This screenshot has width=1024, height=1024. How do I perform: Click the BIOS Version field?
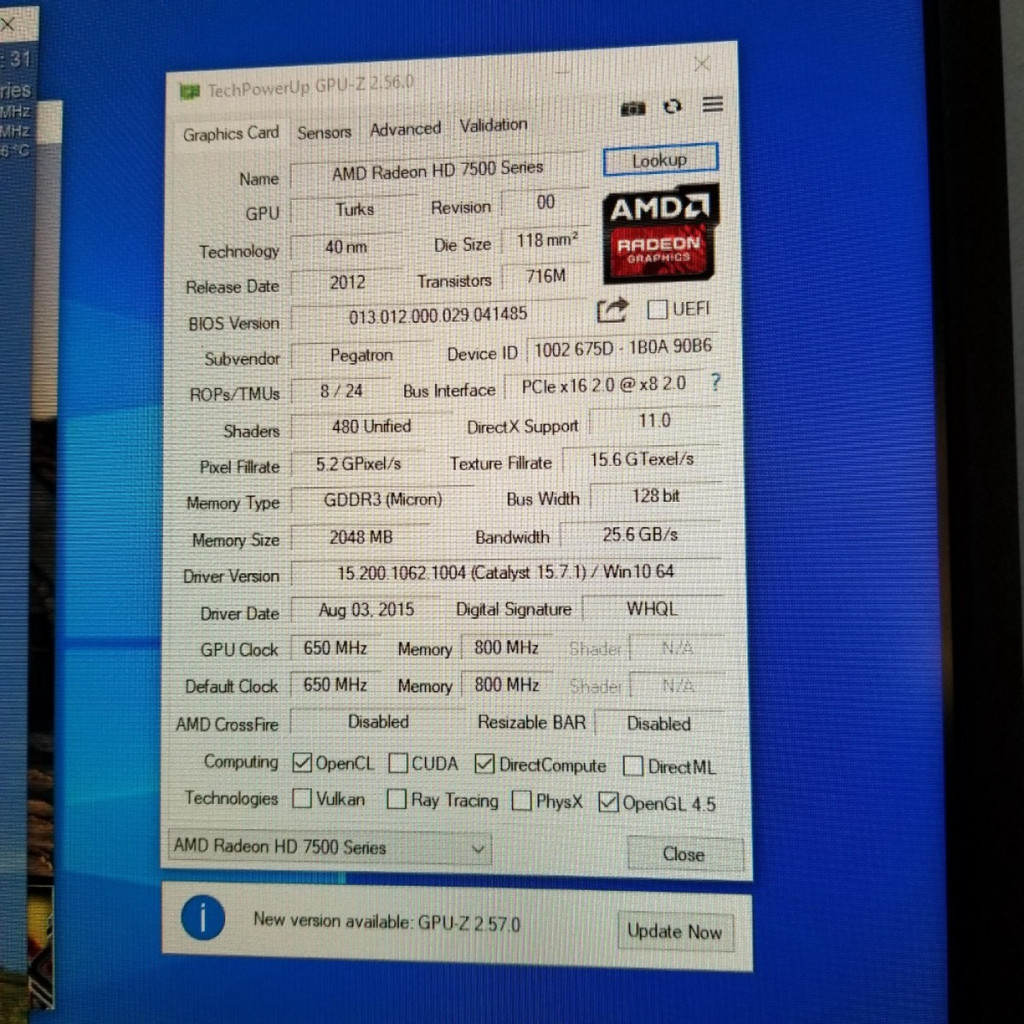point(438,315)
